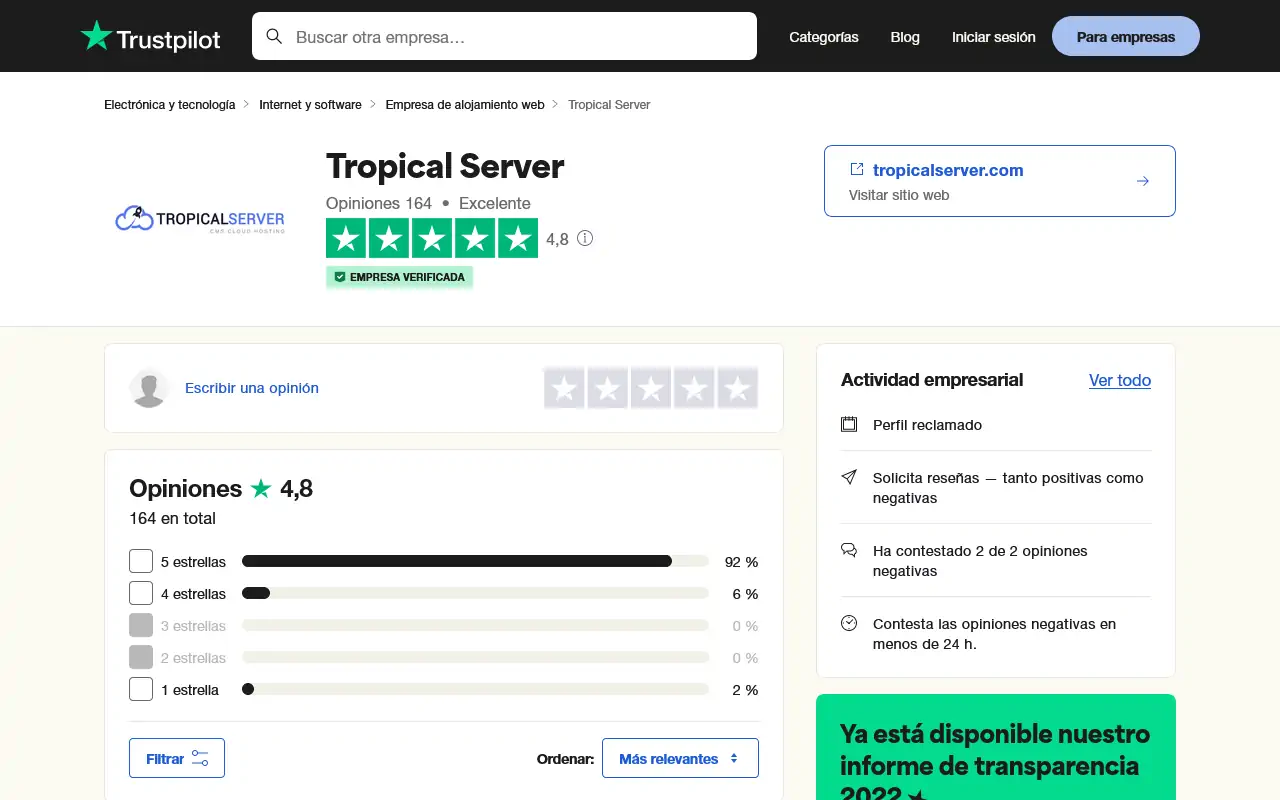Screen dimensions: 1280x800
Task: Select the fourth star in the review rating
Action: pyautogui.click(x=694, y=388)
